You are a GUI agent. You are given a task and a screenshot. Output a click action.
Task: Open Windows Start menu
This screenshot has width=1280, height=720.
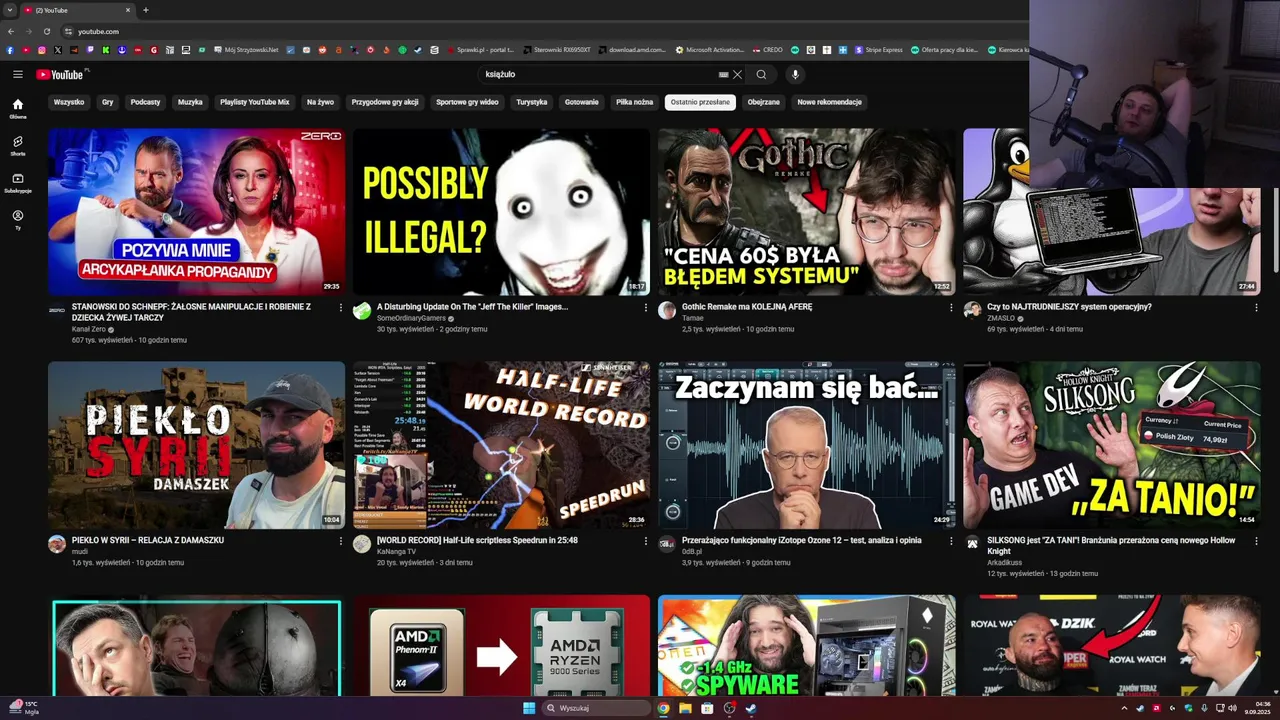click(x=529, y=708)
